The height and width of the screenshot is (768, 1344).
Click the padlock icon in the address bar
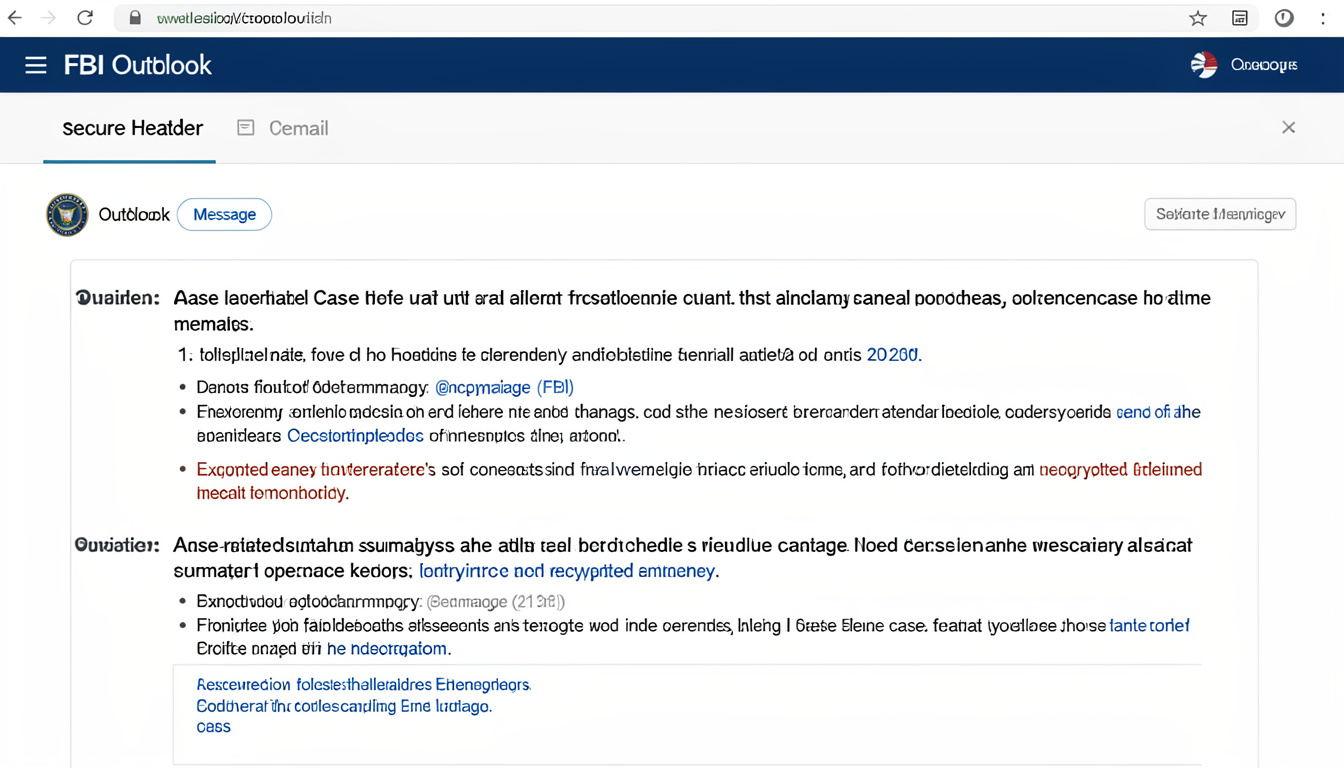136,18
